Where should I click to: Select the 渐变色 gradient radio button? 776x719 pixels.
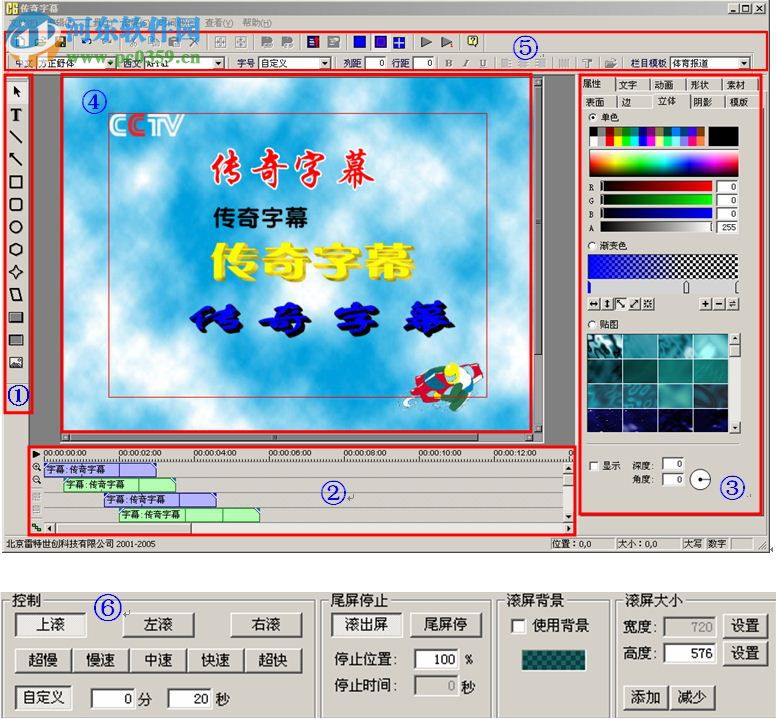click(592, 246)
